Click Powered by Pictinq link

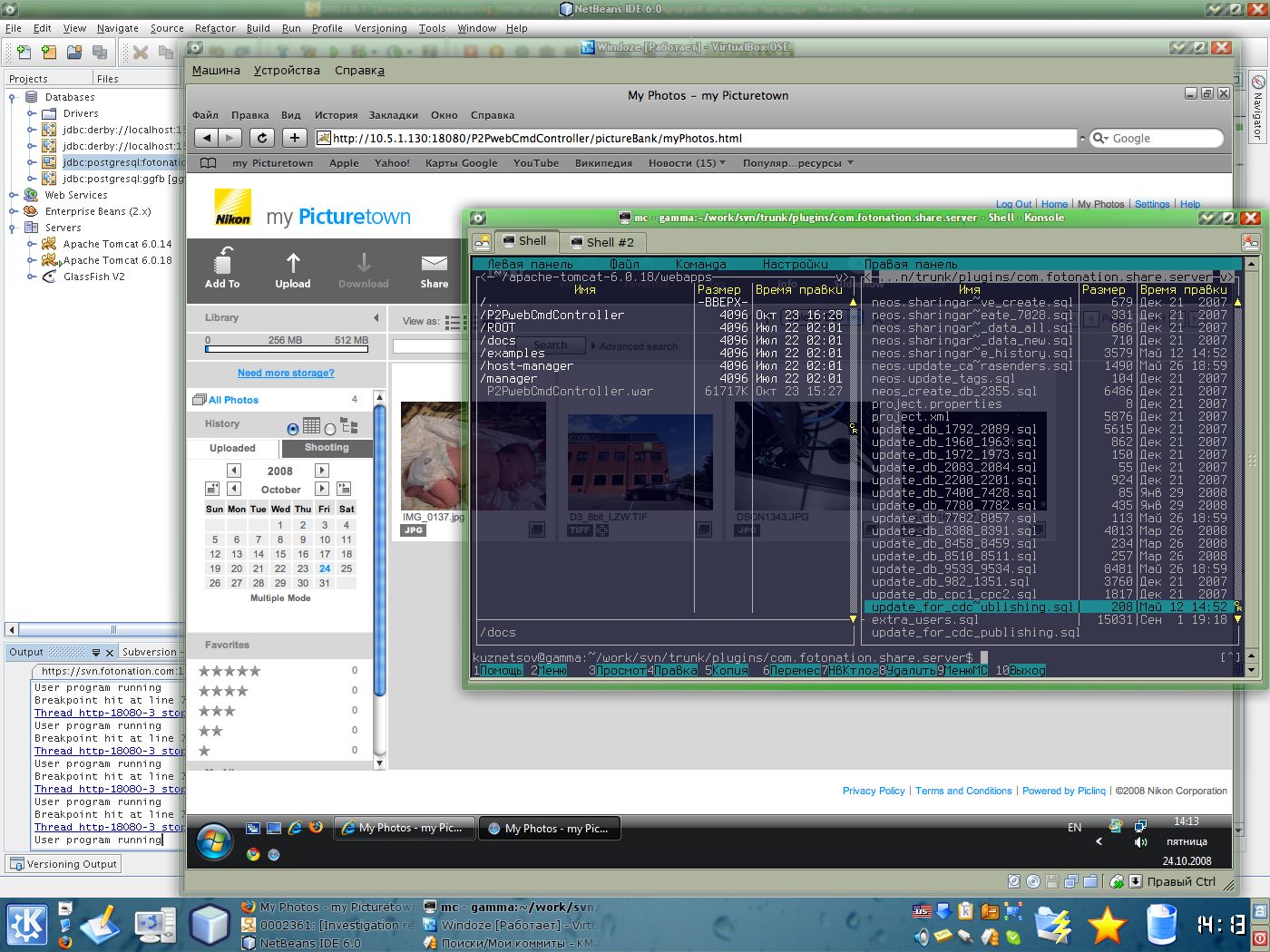tap(1064, 791)
